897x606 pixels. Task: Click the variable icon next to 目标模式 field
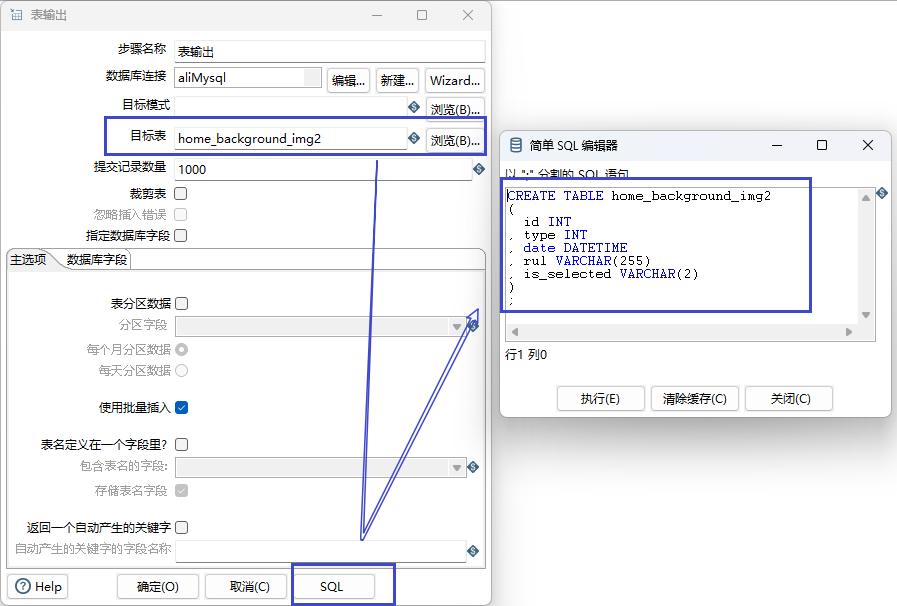[x=414, y=107]
